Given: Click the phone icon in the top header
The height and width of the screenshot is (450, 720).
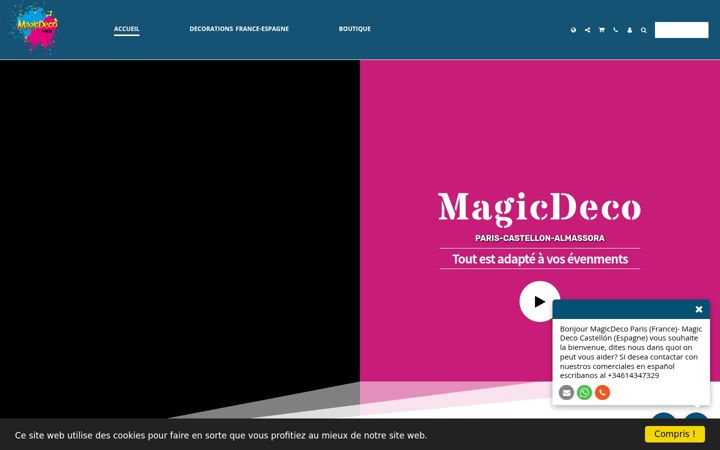Looking at the screenshot, I should [615, 30].
